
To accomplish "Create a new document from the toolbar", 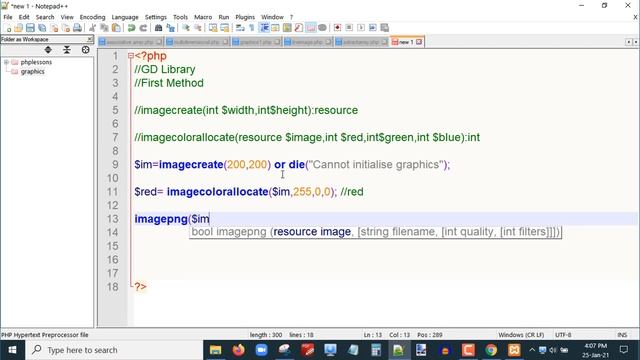I will click(x=7, y=28).
